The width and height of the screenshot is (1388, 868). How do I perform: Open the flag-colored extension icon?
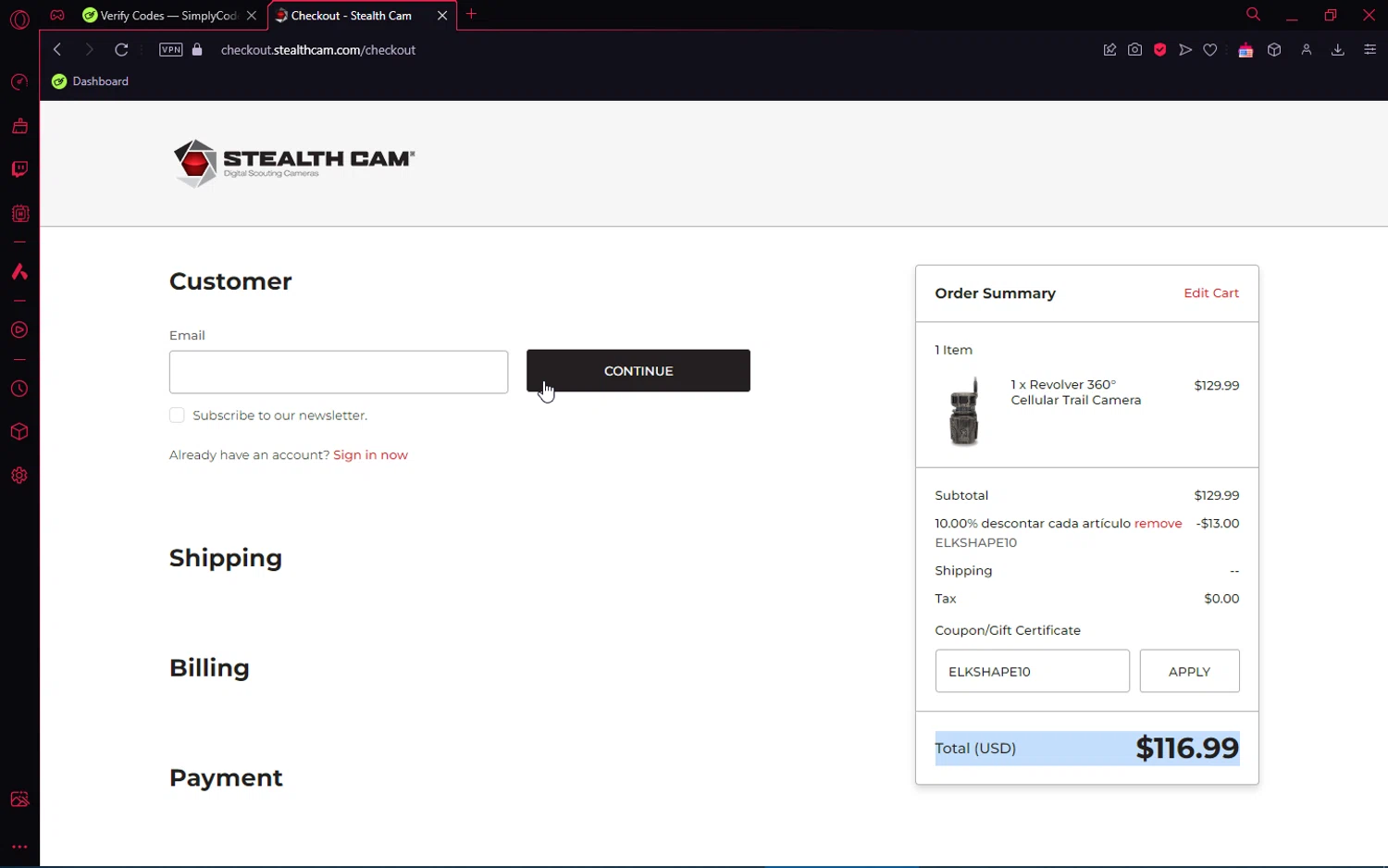[x=1245, y=50]
